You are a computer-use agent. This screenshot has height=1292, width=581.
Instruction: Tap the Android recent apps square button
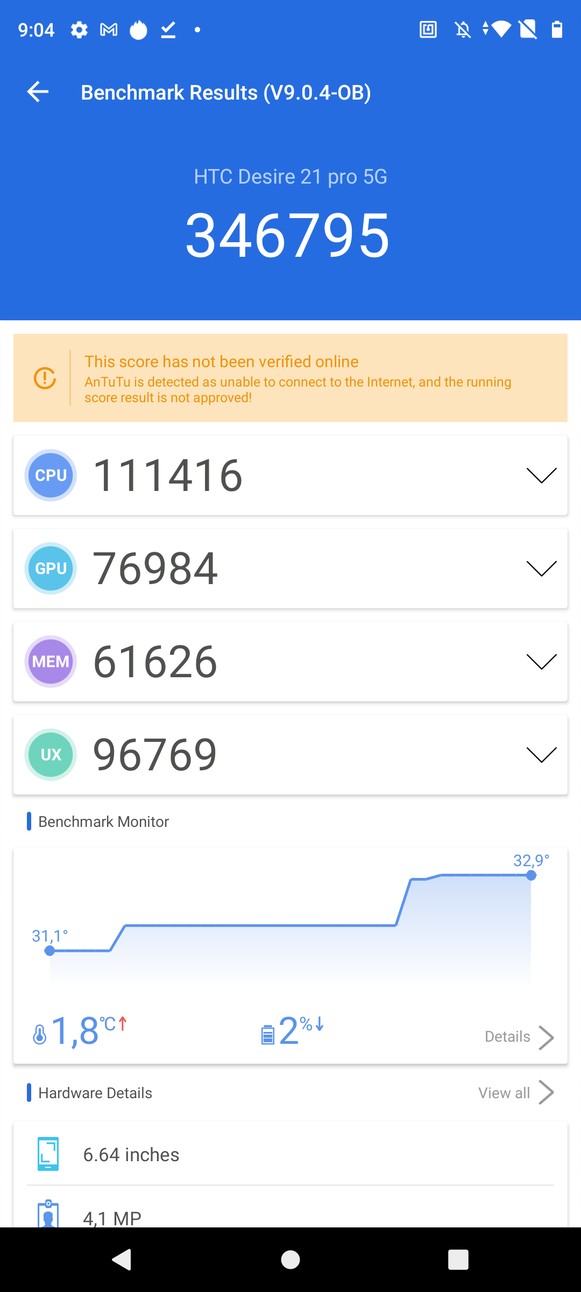pos(458,1260)
